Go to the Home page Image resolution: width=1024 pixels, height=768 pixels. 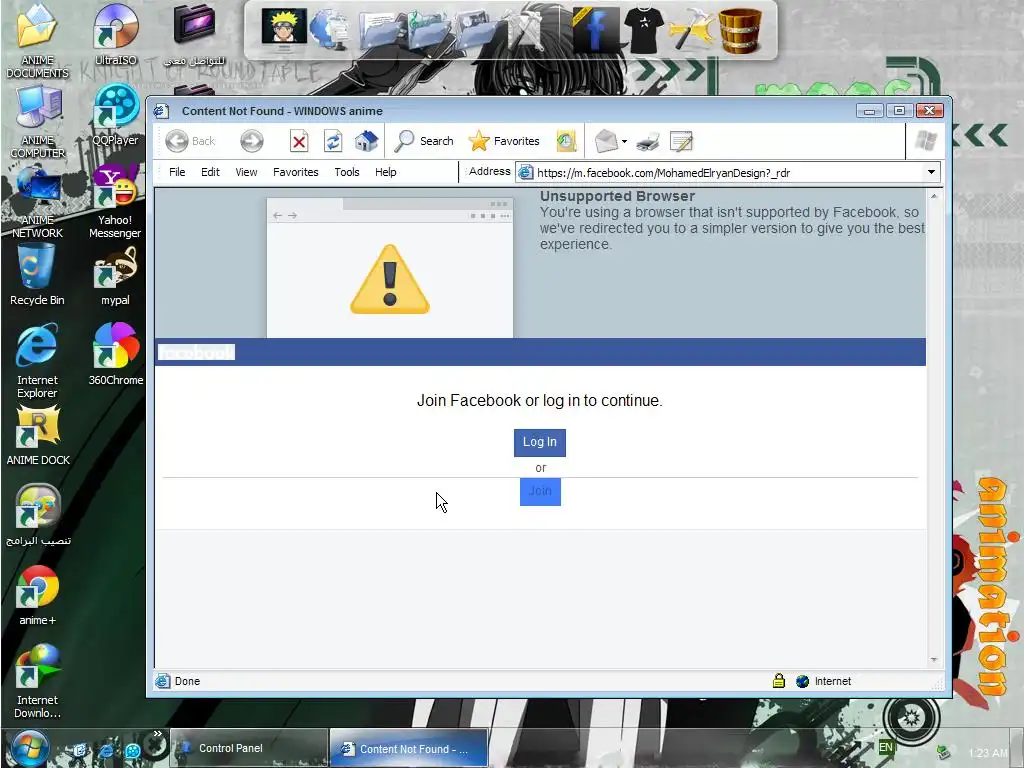click(x=366, y=141)
